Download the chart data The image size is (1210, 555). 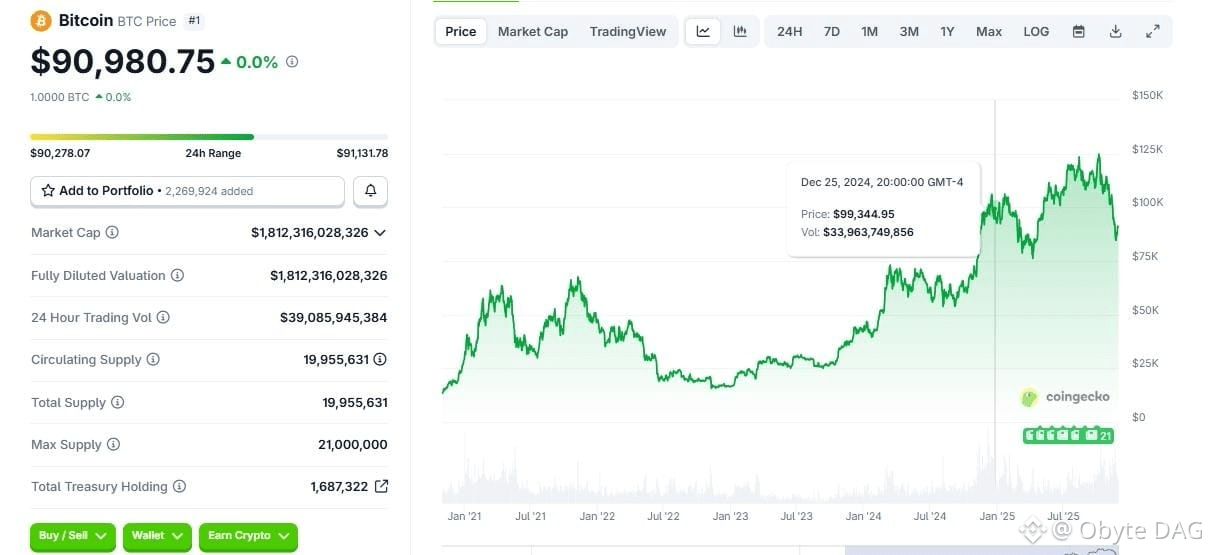1115,31
